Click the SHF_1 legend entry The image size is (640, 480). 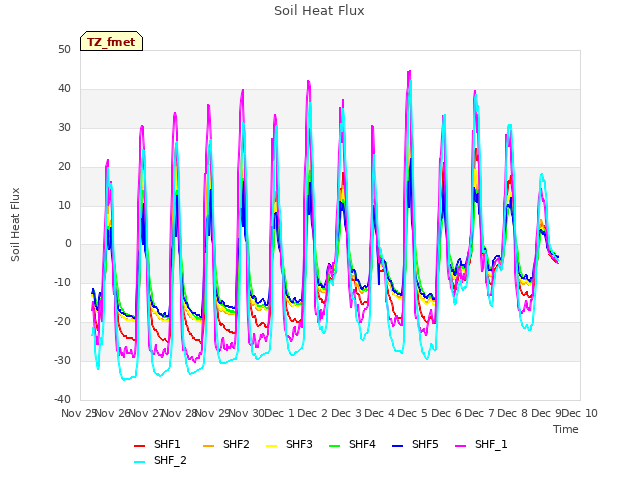pyautogui.click(x=481, y=444)
